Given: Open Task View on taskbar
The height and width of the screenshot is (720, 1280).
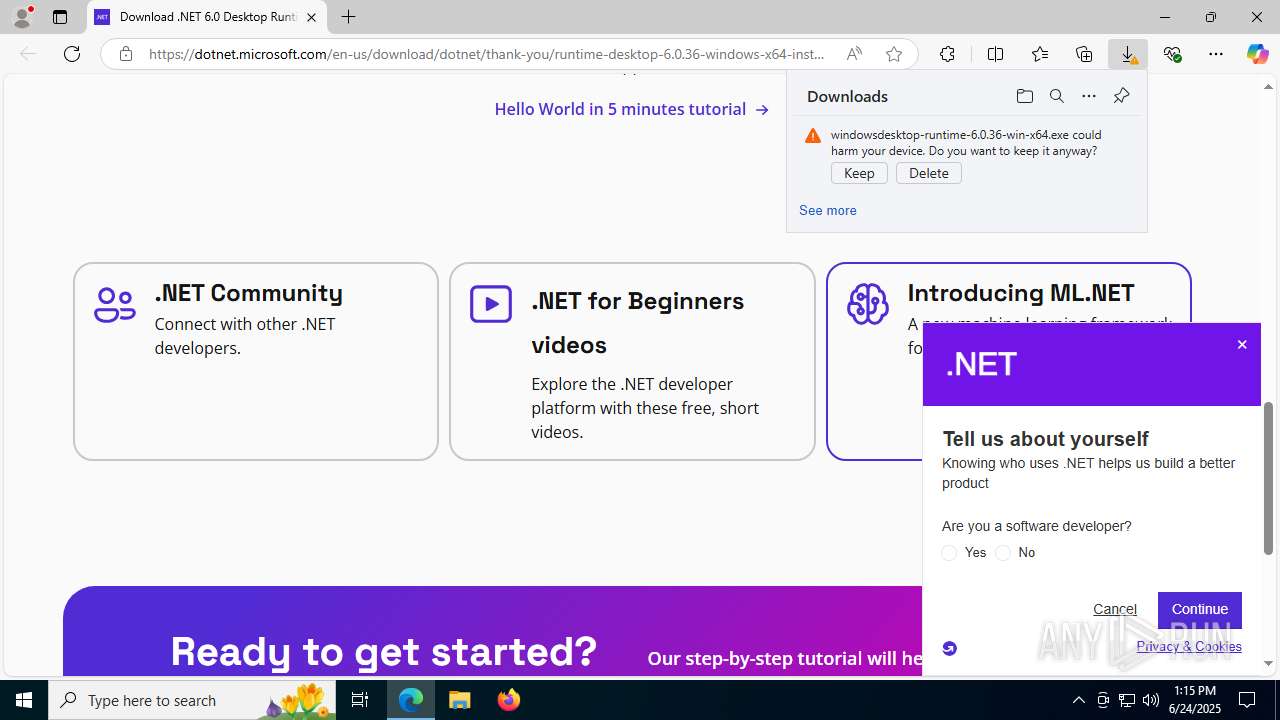Looking at the screenshot, I should pyautogui.click(x=360, y=700).
